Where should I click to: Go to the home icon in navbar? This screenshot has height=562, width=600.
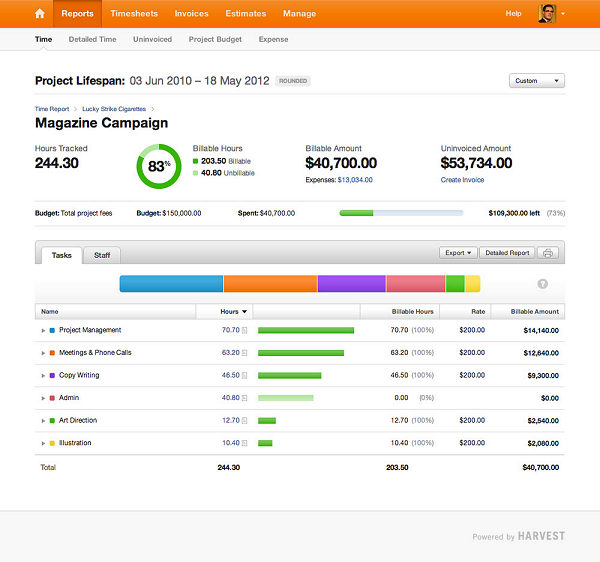[40, 14]
